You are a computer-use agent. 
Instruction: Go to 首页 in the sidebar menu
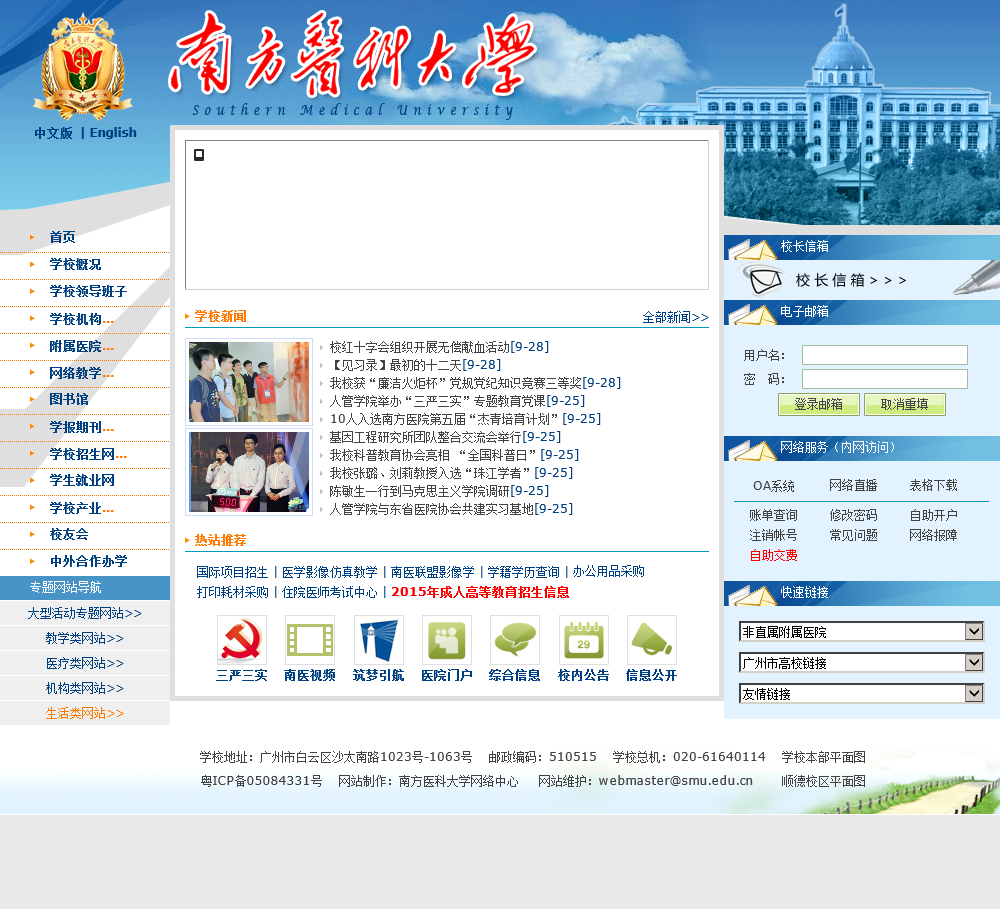pos(62,237)
